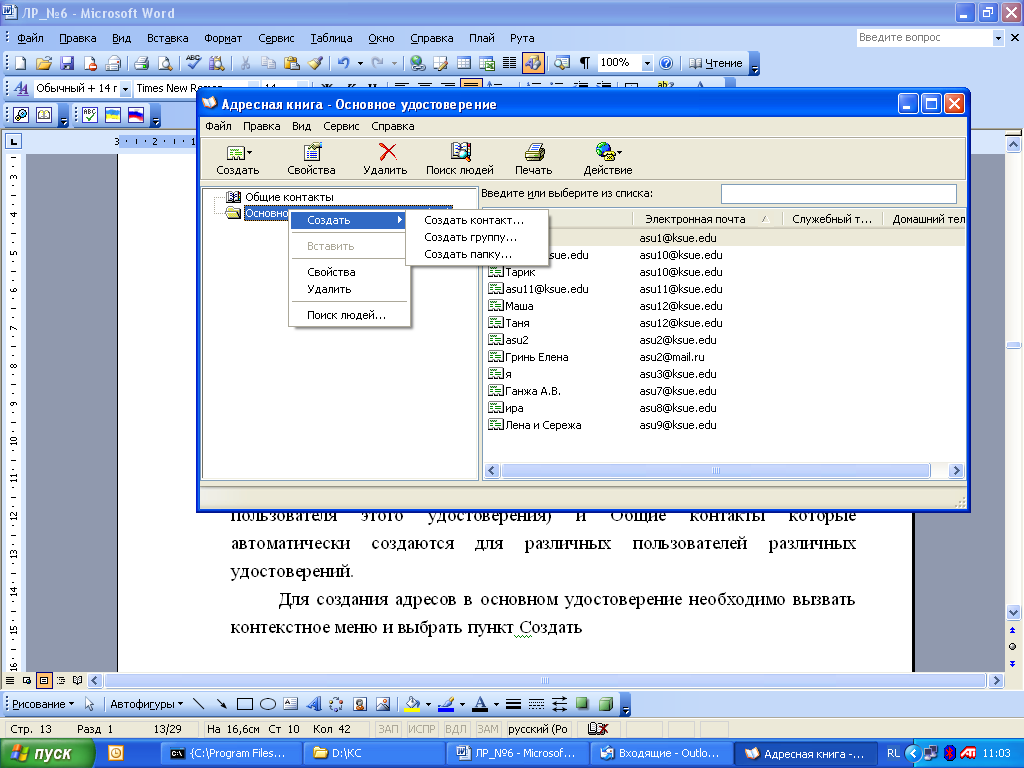Screen dimensions: 1024x768
Task: Click Line Color brush button
Action: [x=446, y=704]
